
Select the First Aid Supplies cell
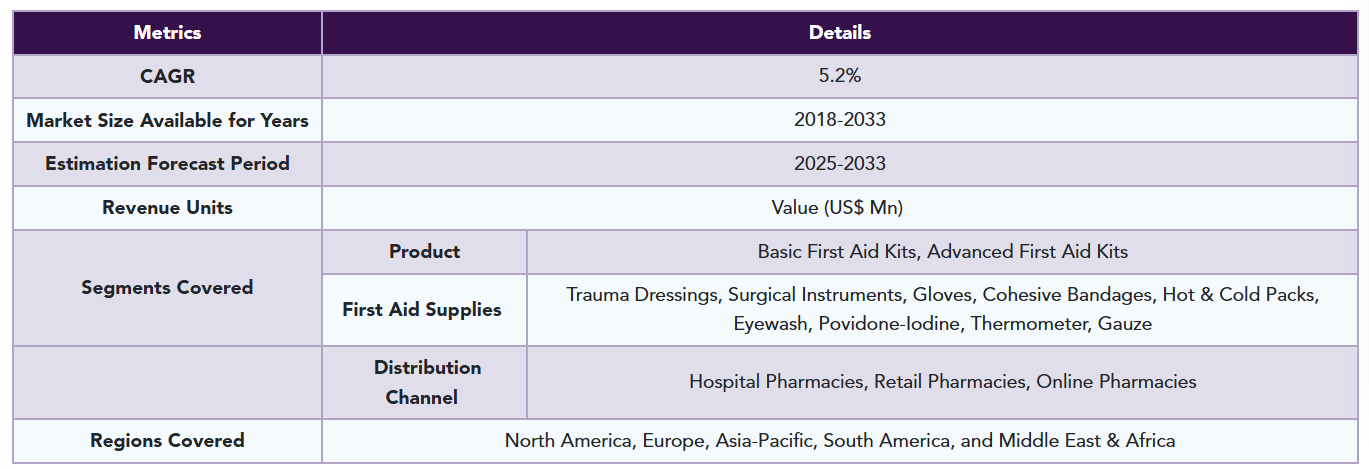point(425,309)
